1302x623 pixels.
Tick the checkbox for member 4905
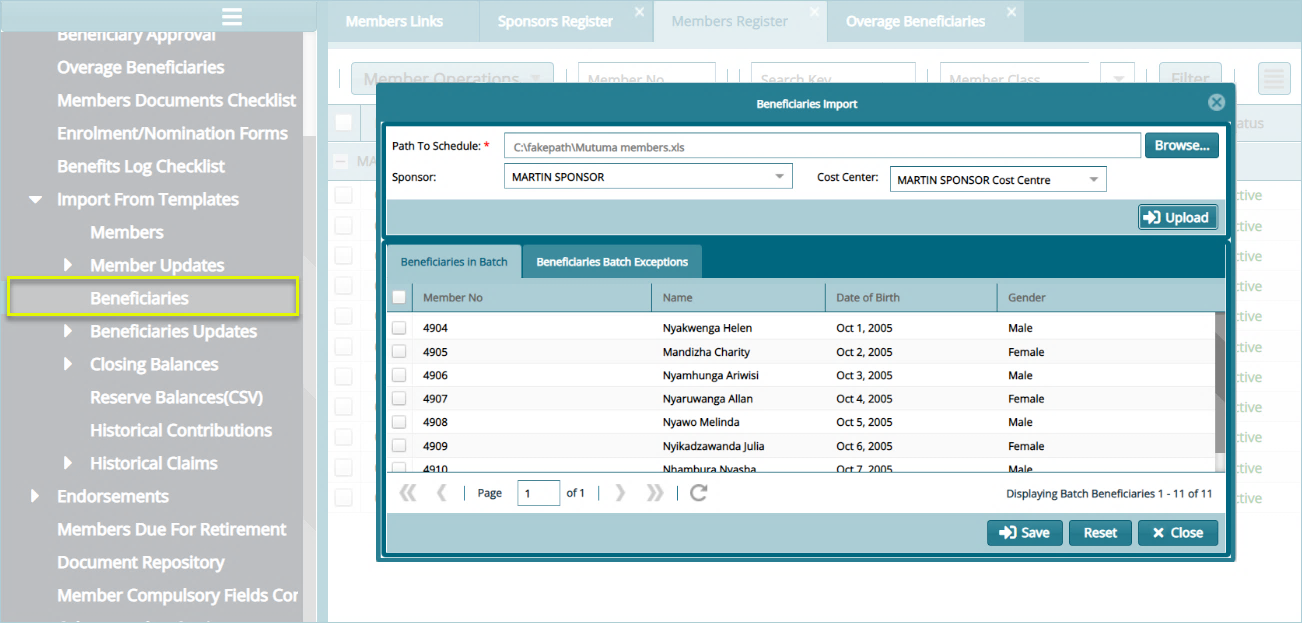(399, 352)
